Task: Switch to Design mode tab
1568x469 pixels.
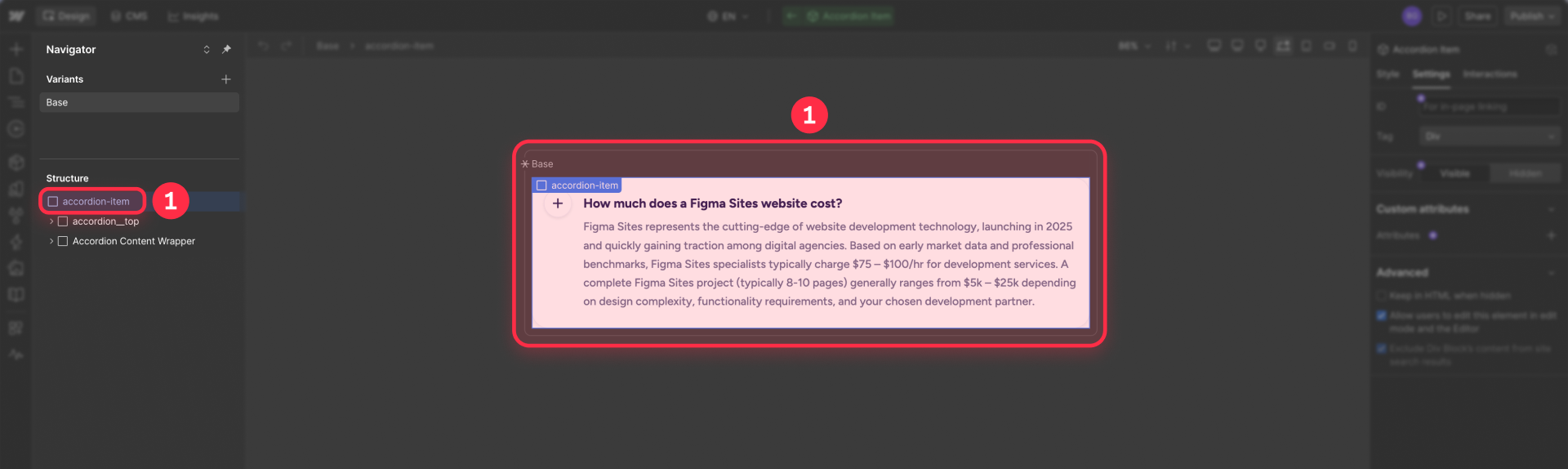Action: (66, 16)
